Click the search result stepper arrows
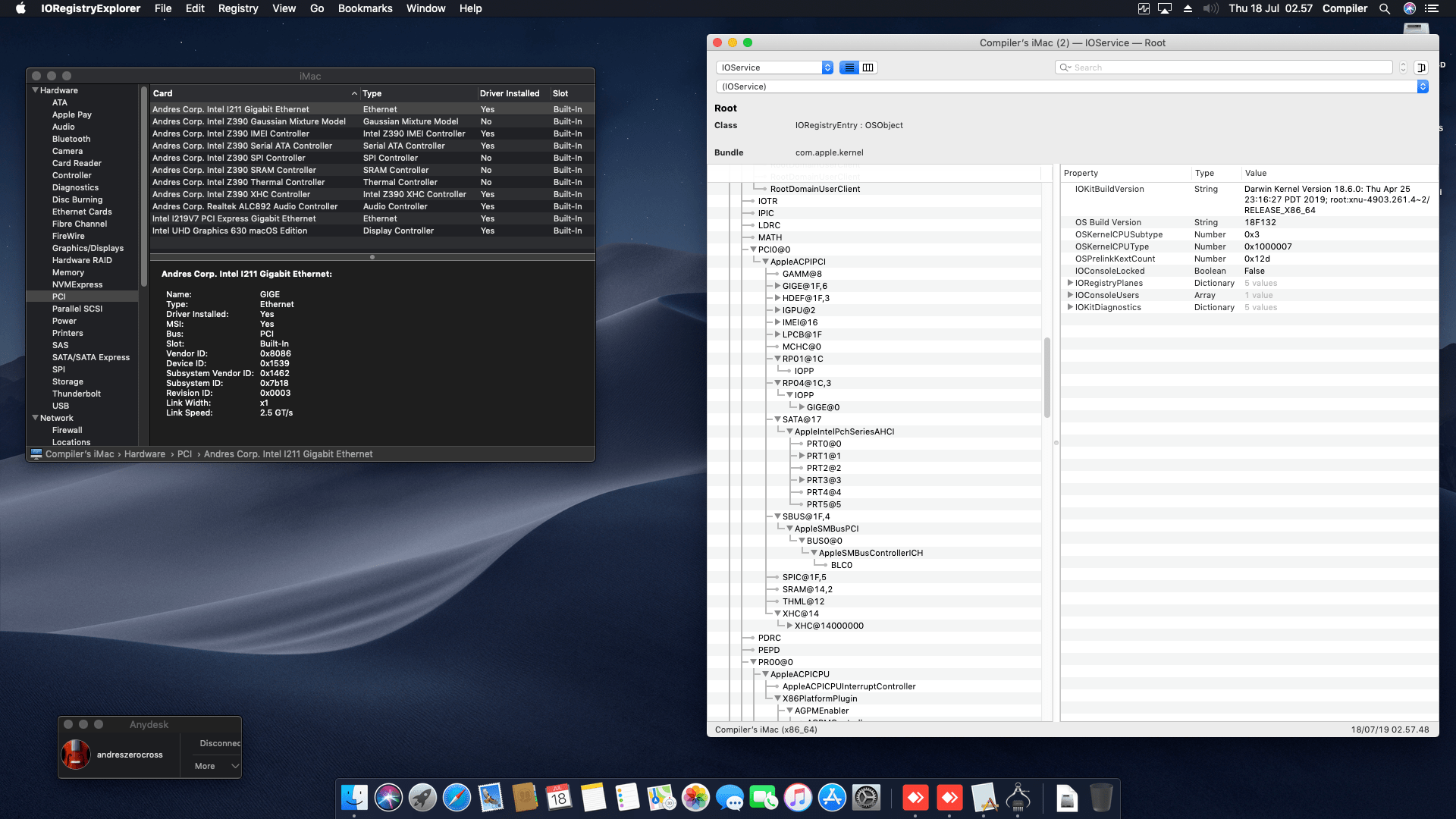 tap(1403, 67)
